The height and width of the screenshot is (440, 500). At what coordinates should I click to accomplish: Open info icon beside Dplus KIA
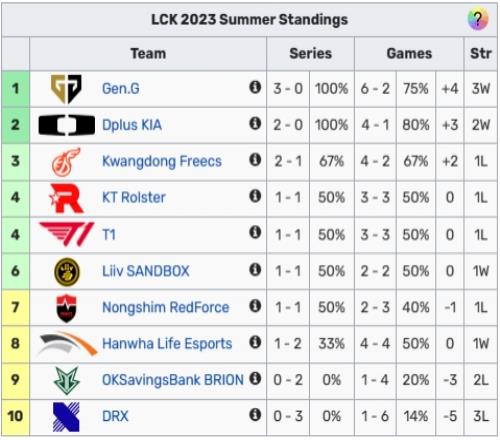pos(255,124)
